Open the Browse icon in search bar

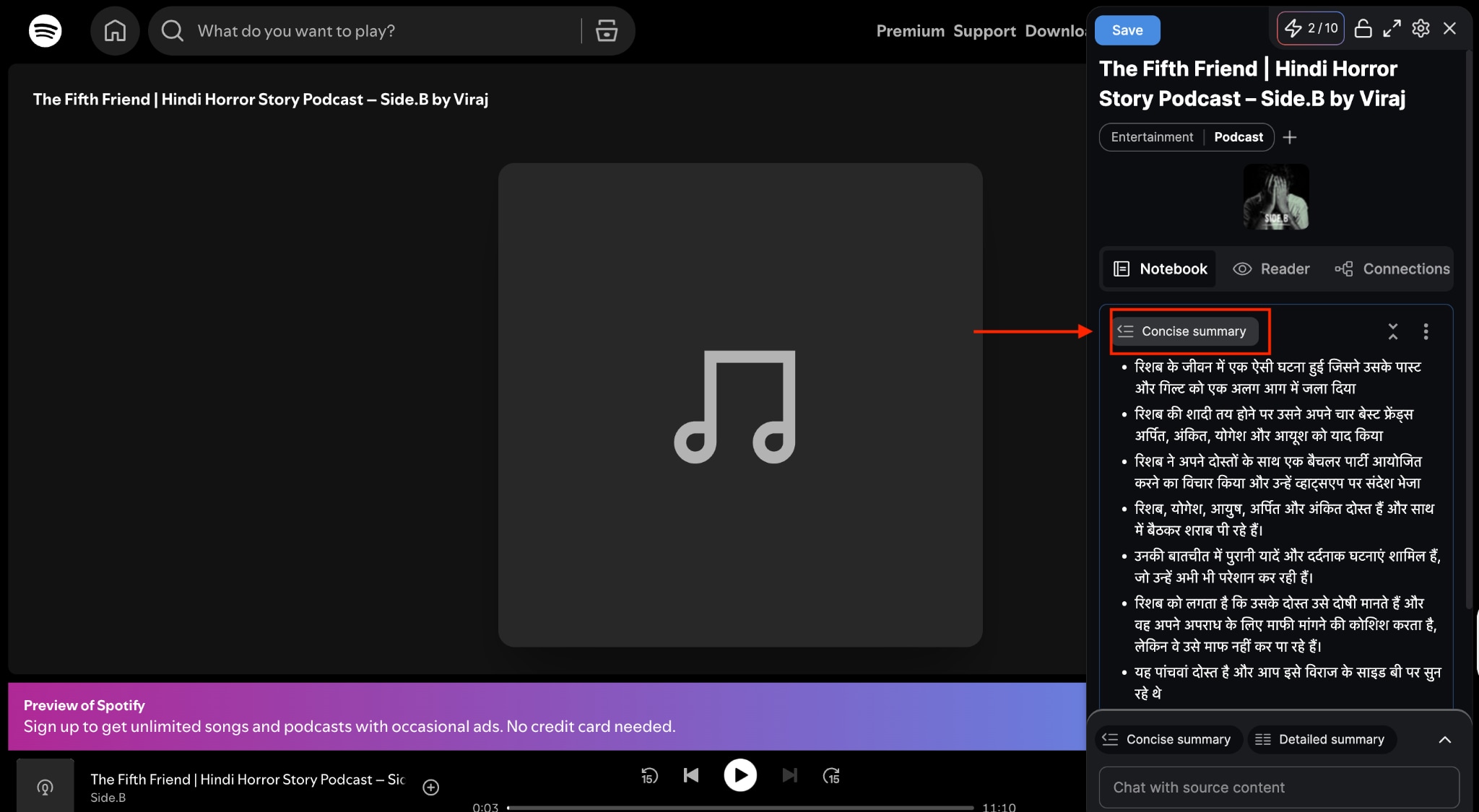click(606, 31)
